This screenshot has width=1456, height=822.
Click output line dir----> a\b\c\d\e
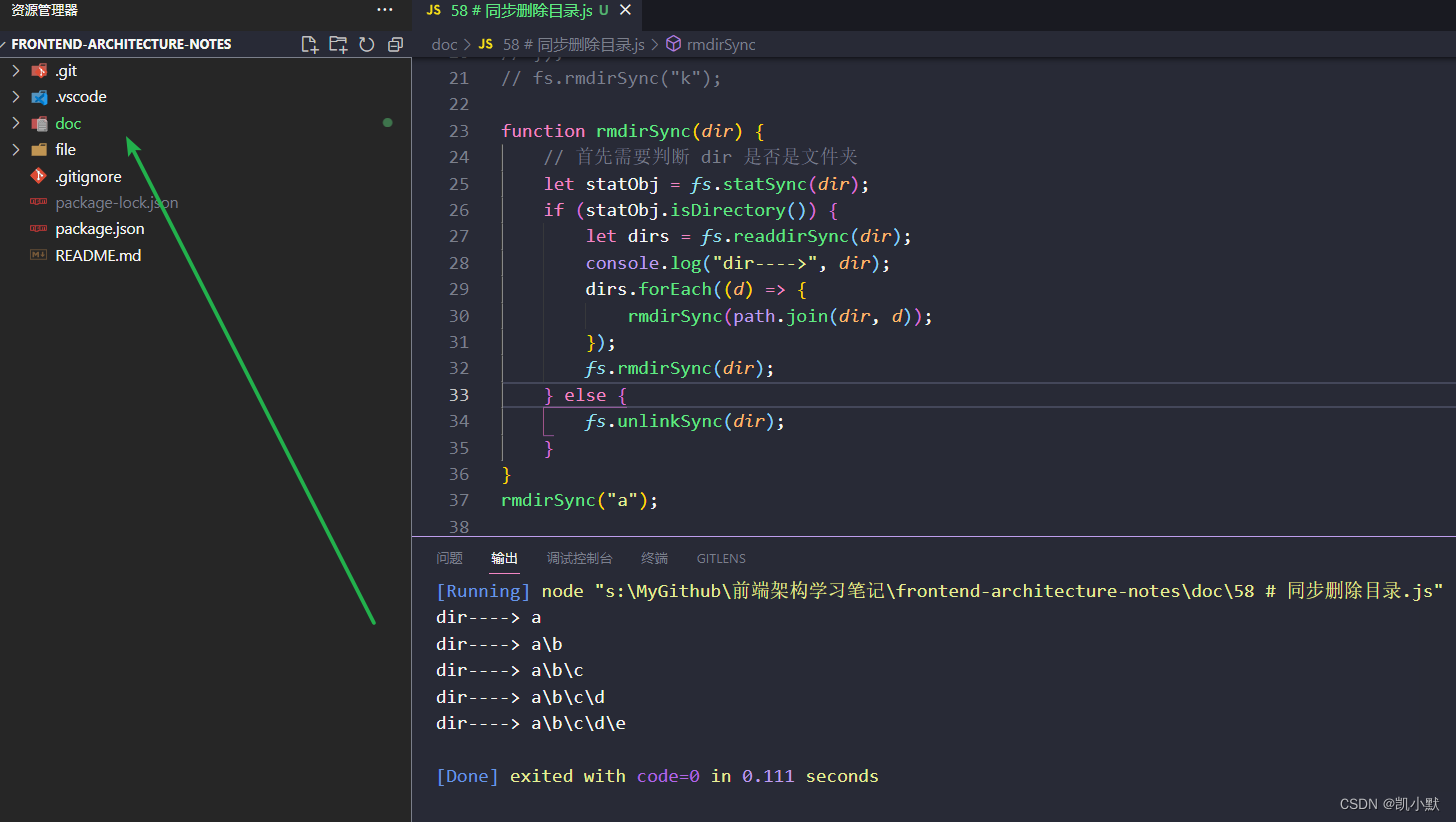pos(531,723)
